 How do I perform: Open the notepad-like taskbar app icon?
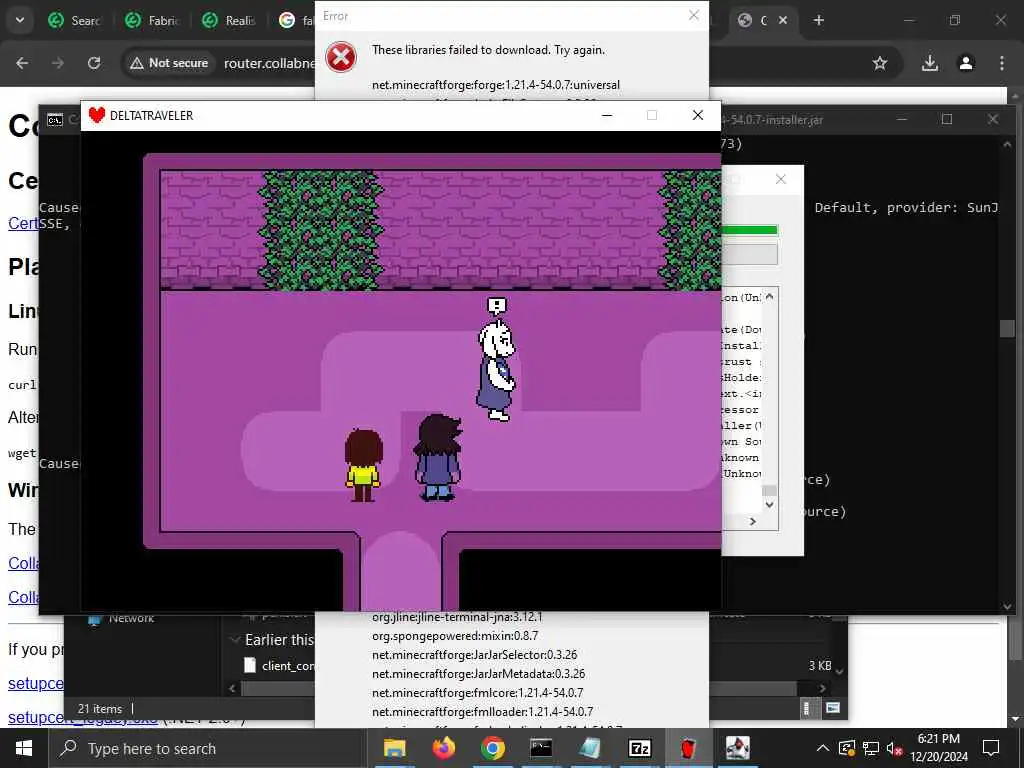coord(590,748)
